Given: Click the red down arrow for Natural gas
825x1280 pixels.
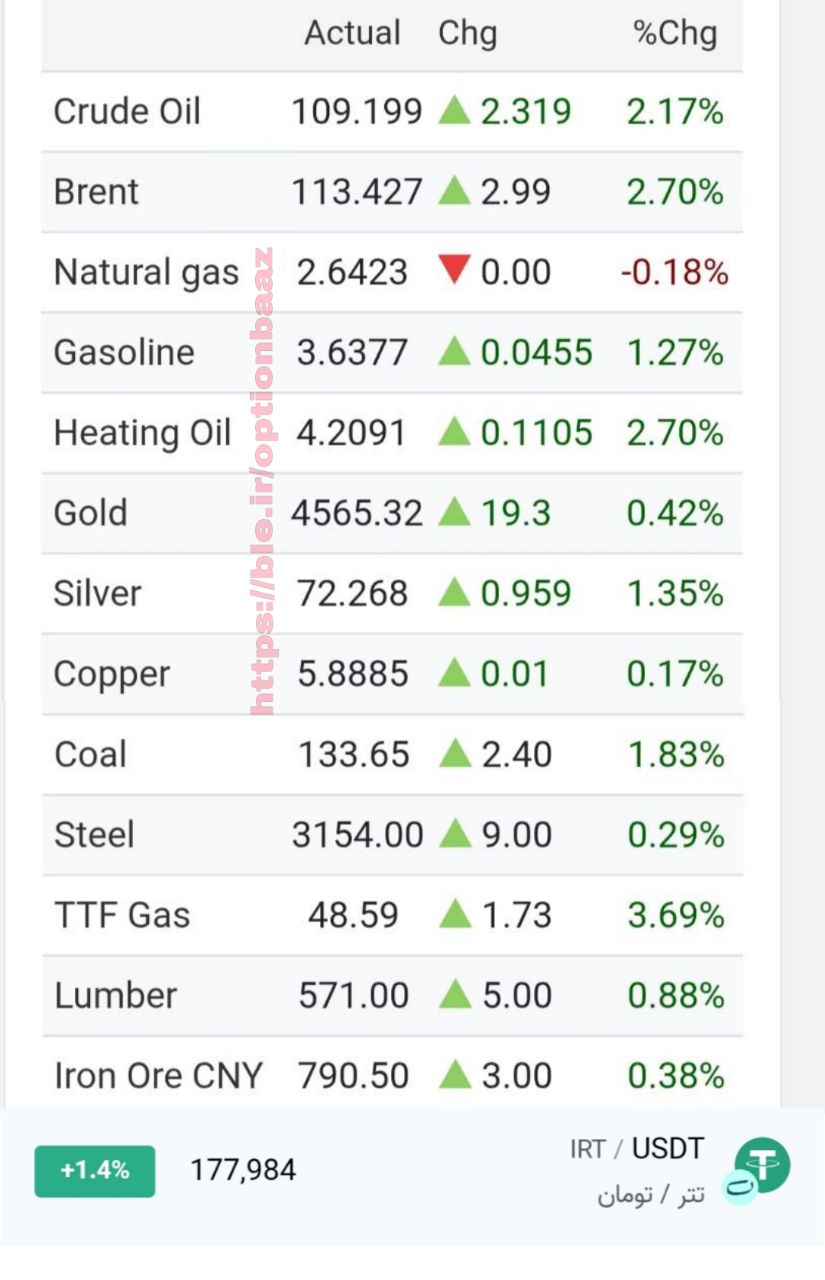Looking at the screenshot, I should pyautogui.click(x=454, y=271).
